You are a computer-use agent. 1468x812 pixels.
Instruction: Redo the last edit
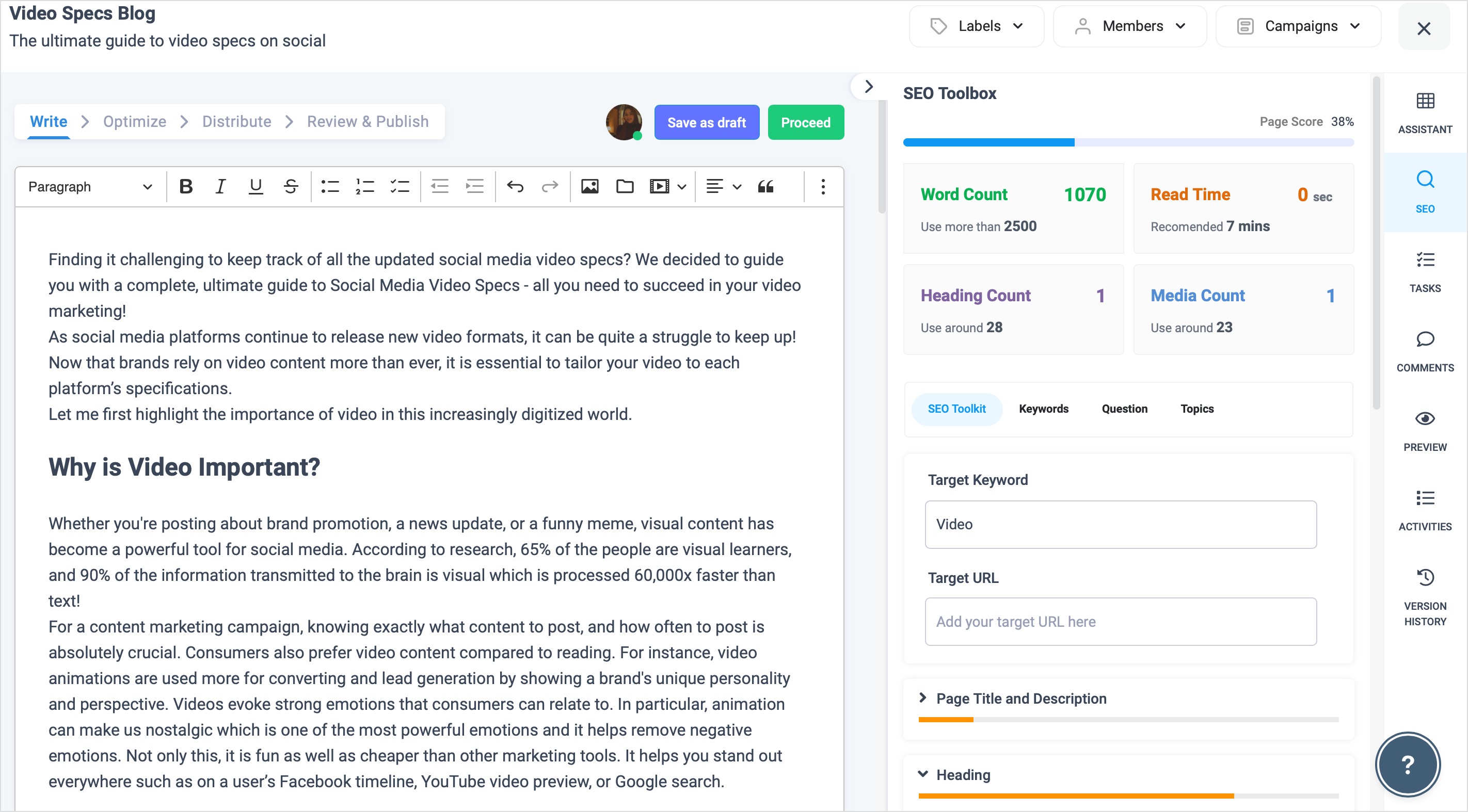[549, 187]
